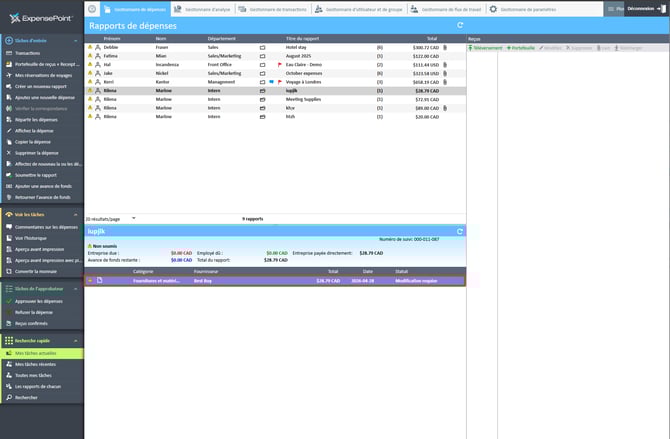Expand the Best Buy expense line

(90, 281)
